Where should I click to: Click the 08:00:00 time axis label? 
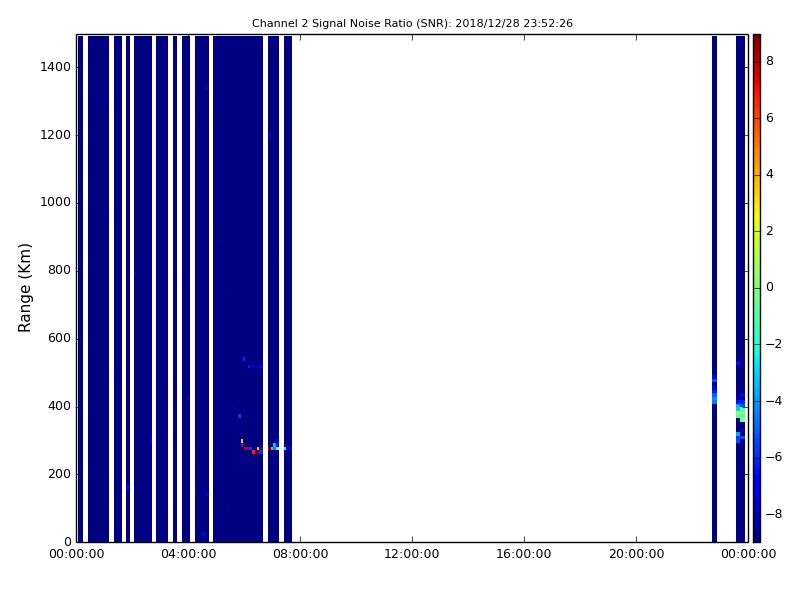[x=301, y=554]
